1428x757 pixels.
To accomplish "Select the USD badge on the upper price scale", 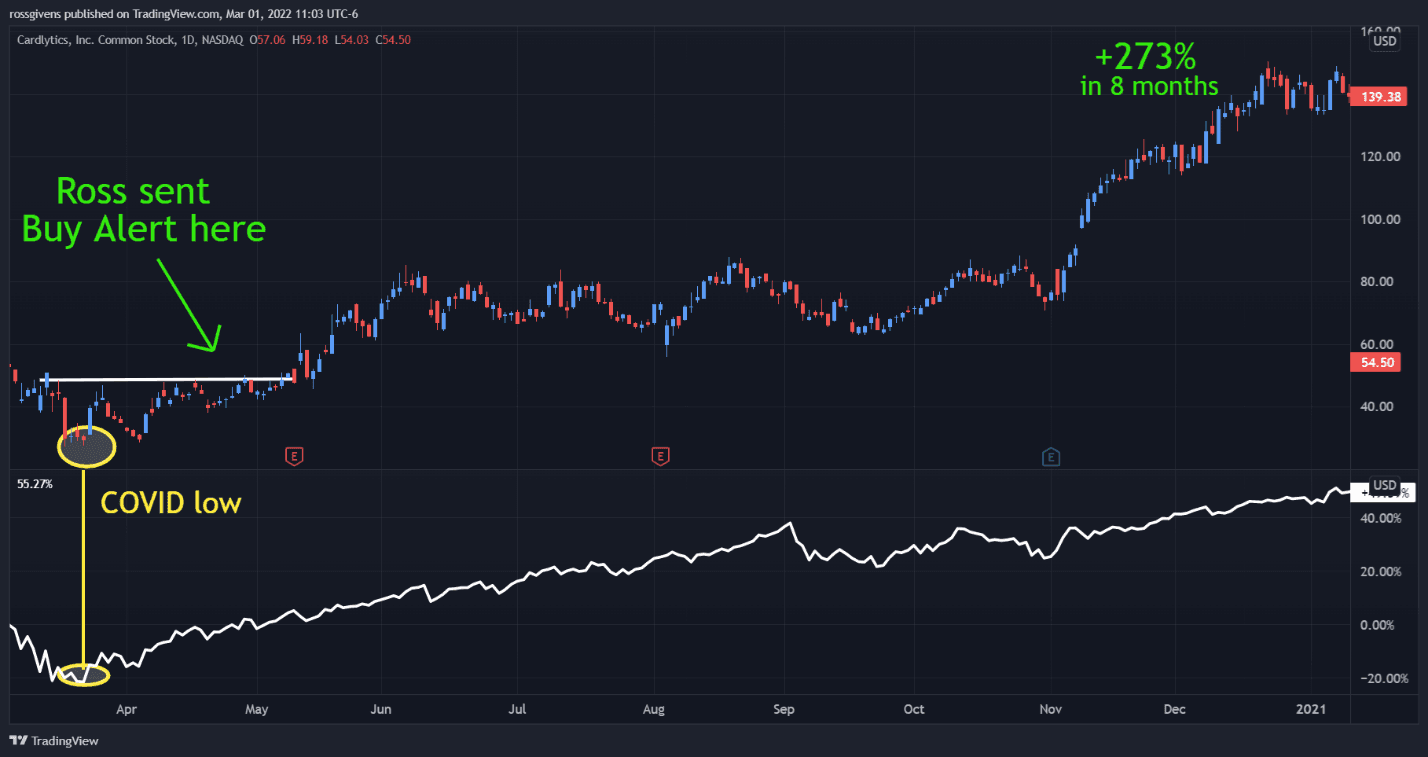I will coord(1383,41).
